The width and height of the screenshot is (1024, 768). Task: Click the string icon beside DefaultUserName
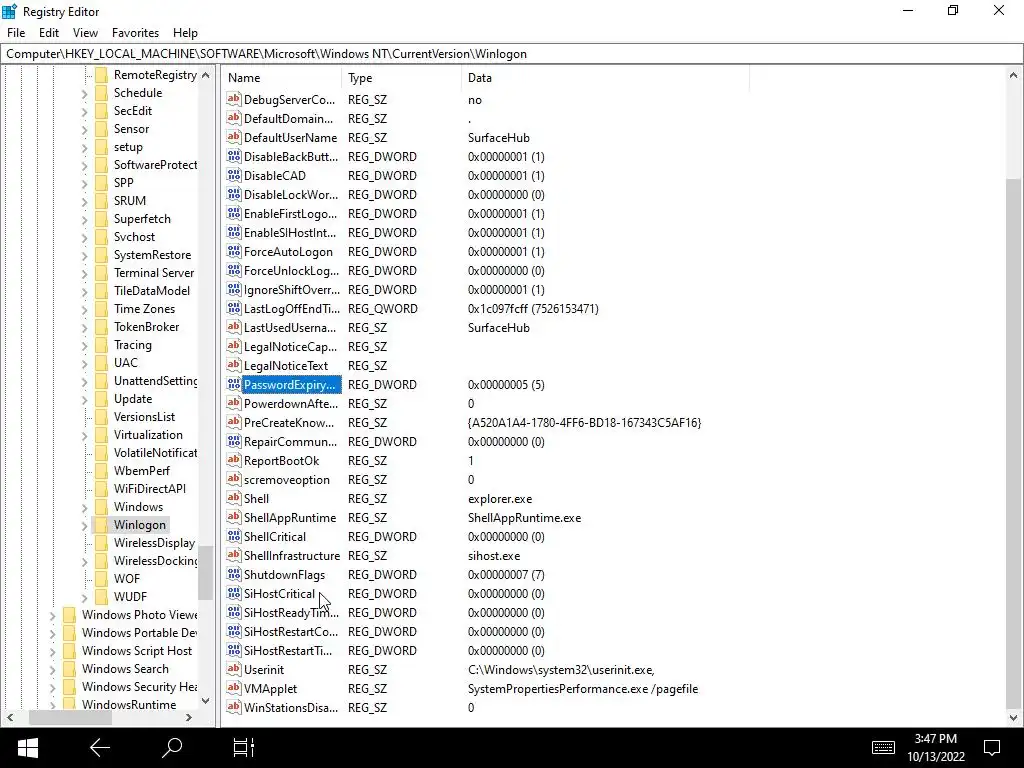click(x=234, y=137)
